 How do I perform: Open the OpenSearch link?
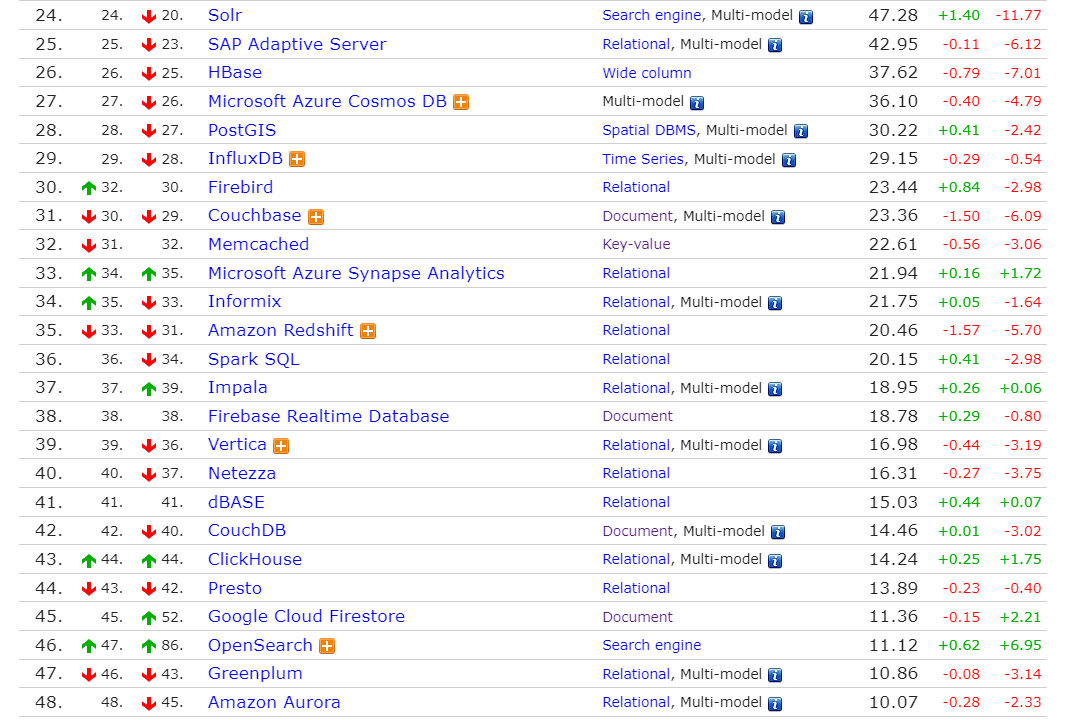(x=260, y=645)
